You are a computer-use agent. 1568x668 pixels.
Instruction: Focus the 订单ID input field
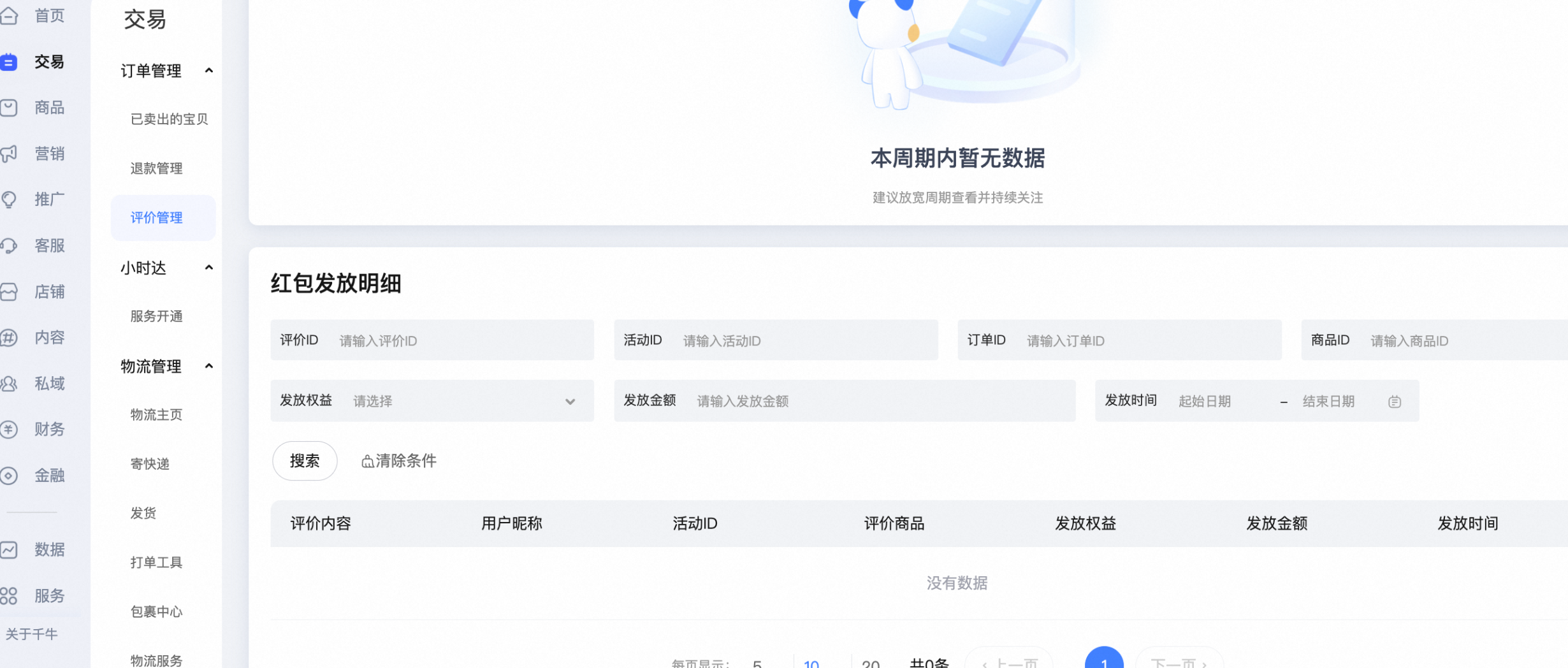click(1119, 340)
